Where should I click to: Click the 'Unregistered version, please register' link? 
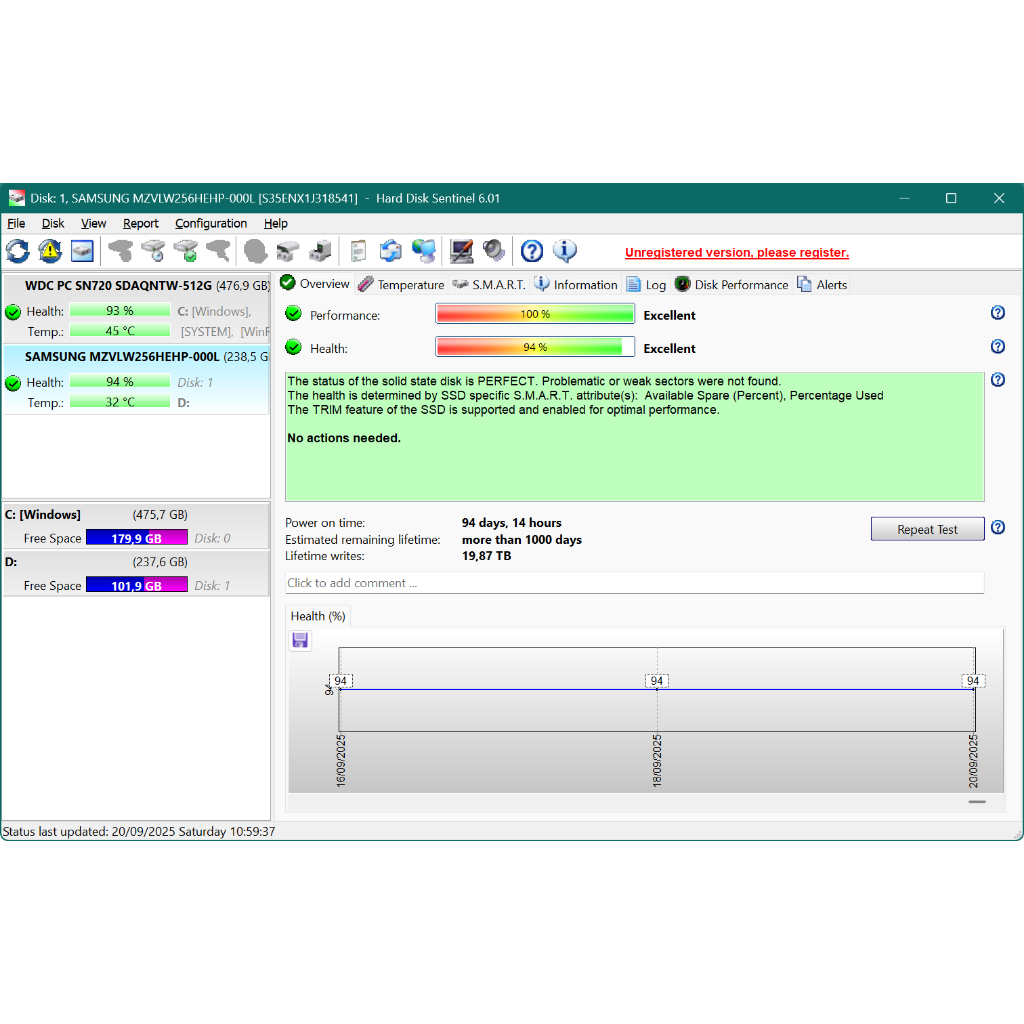click(736, 253)
